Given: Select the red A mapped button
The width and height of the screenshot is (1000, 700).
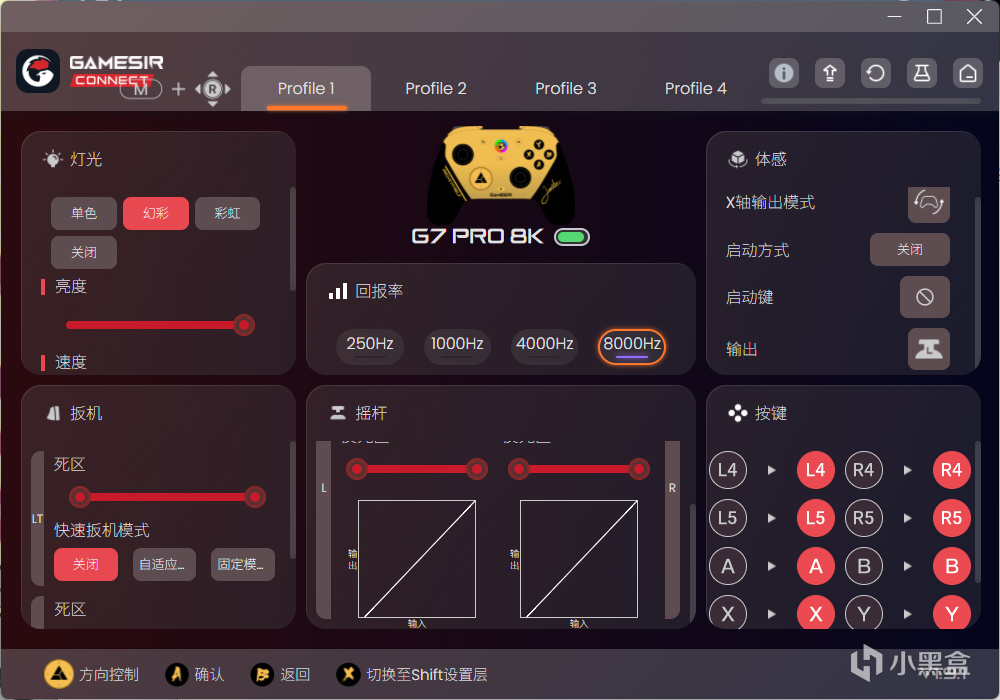Looking at the screenshot, I should (x=816, y=566).
